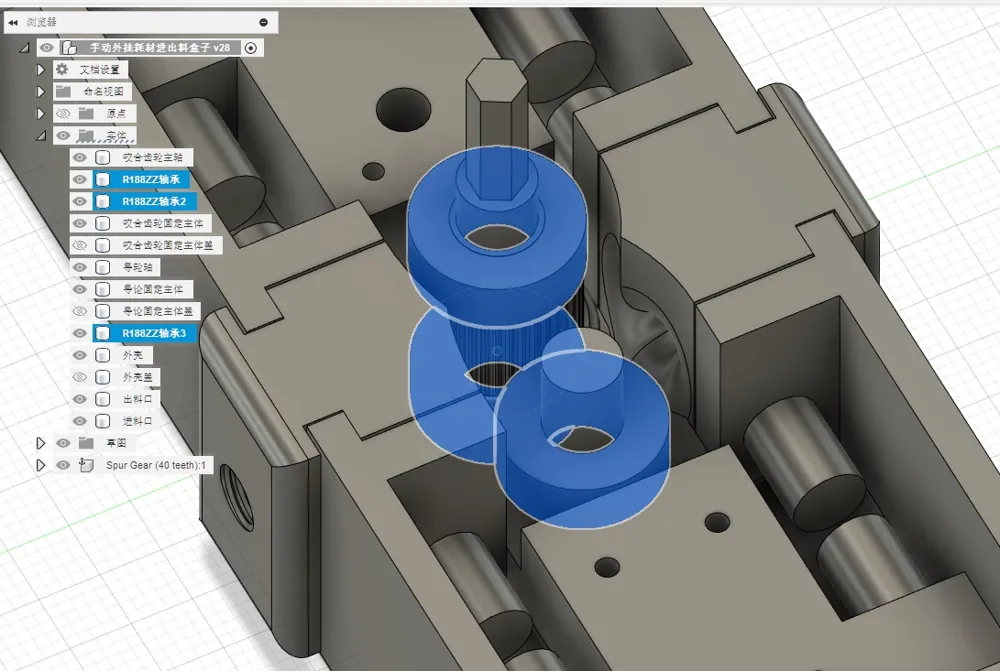The image size is (1000, 671).
Task: Expand the 文档设置 tree node
Action: coord(41,69)
